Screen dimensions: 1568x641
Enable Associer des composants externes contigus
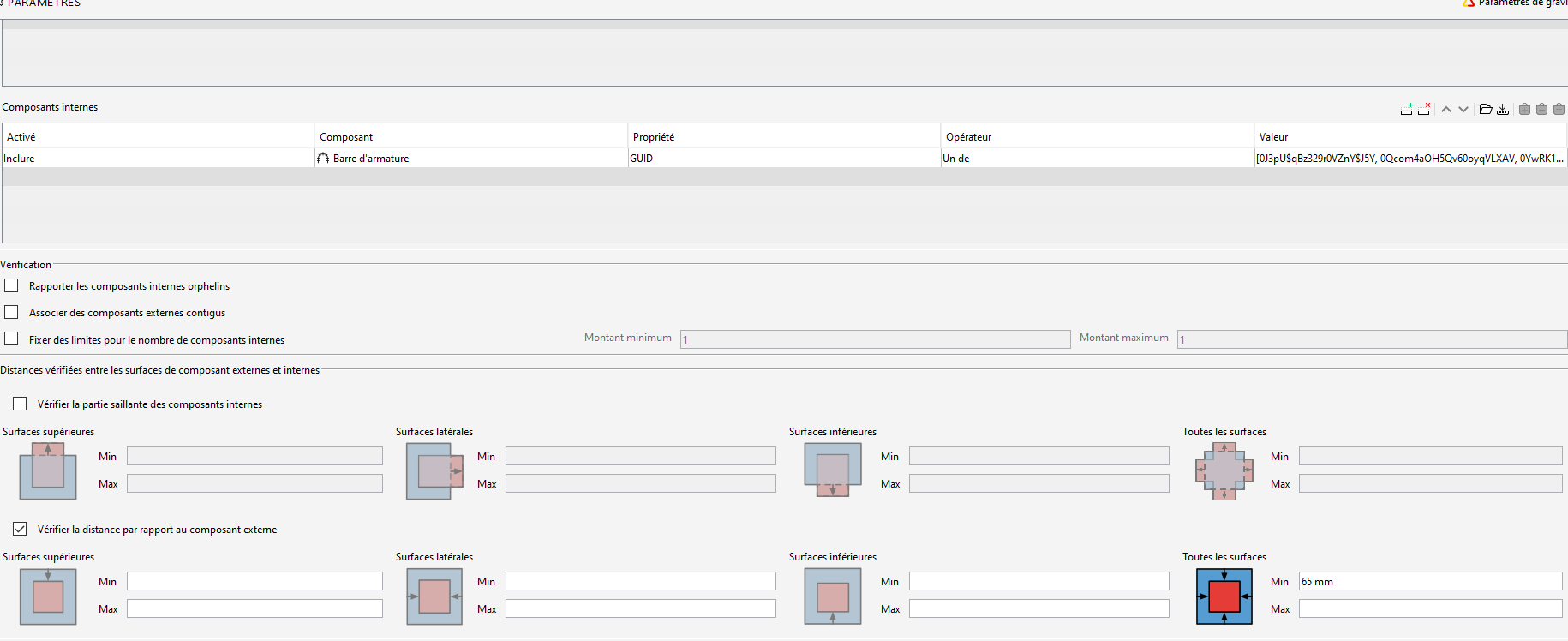(11, 312)
